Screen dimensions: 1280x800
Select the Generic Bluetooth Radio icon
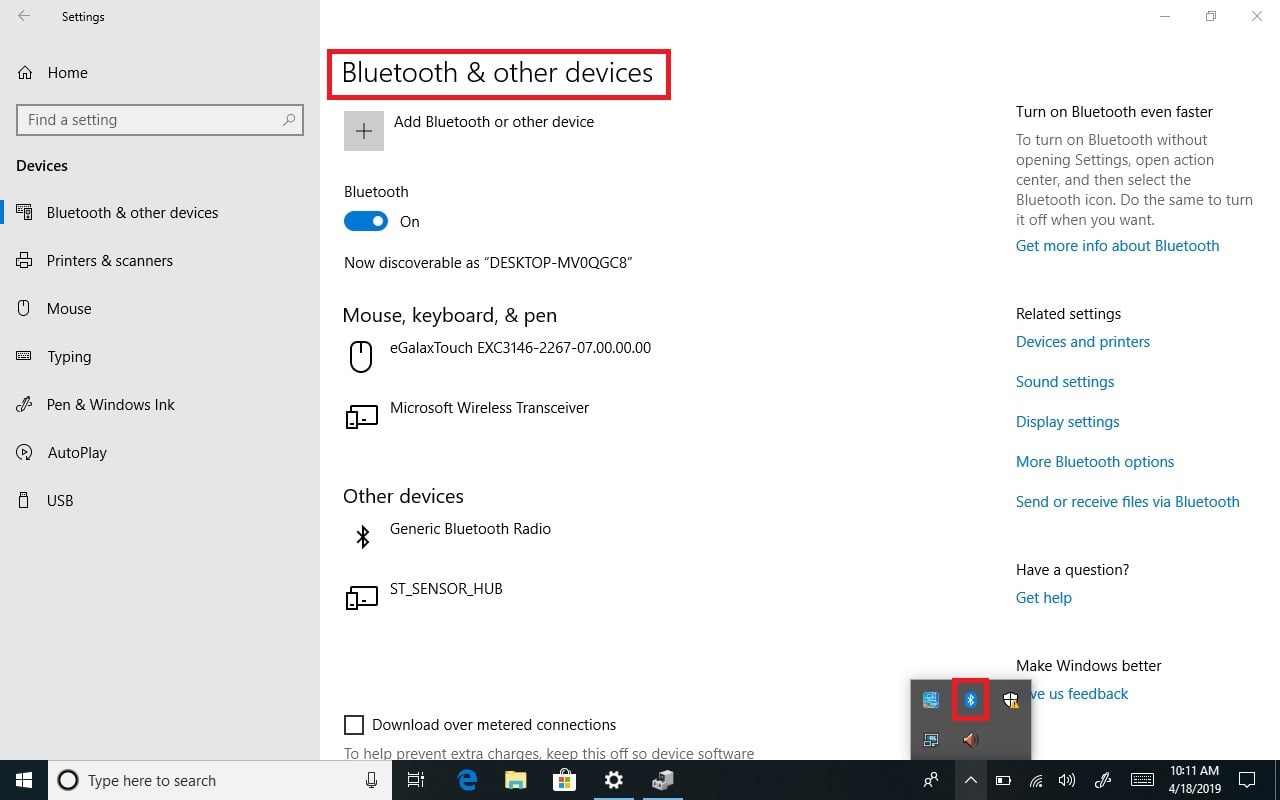363,537
